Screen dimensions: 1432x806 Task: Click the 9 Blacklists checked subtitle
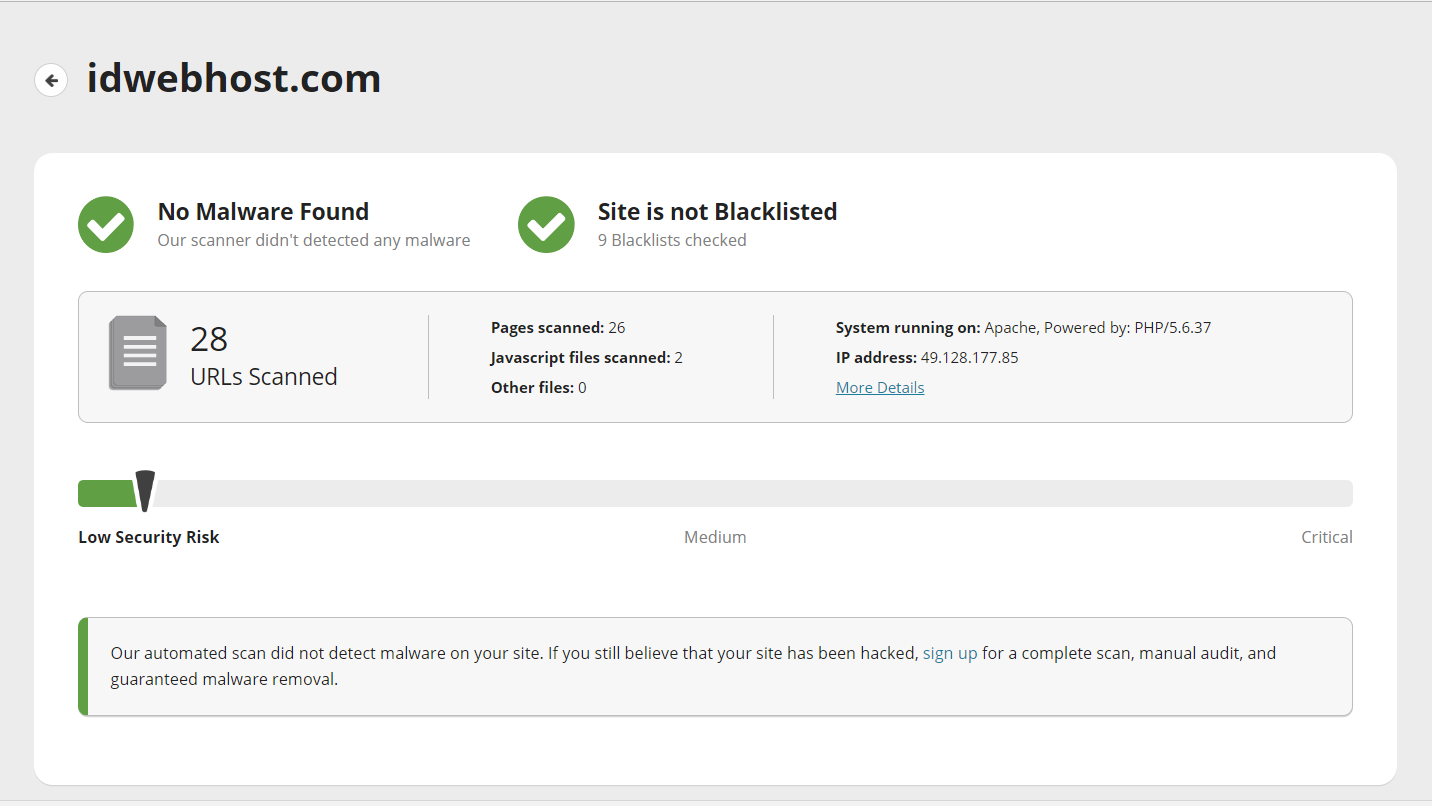(671, 240)
